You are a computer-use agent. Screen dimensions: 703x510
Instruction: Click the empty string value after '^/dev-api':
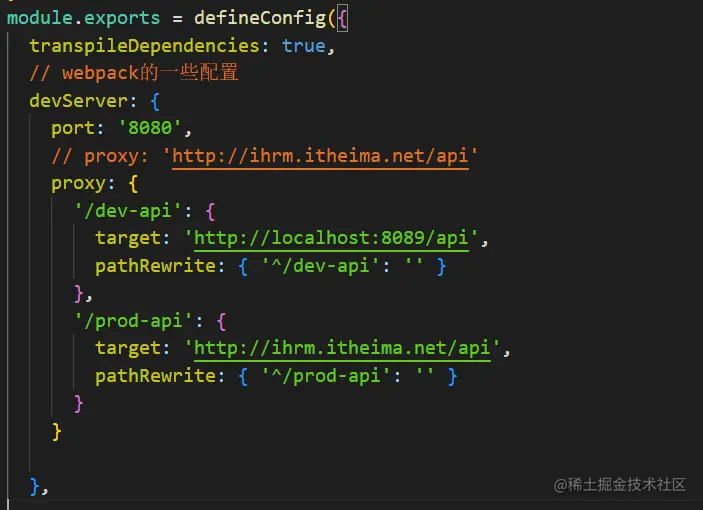[413, 264]
